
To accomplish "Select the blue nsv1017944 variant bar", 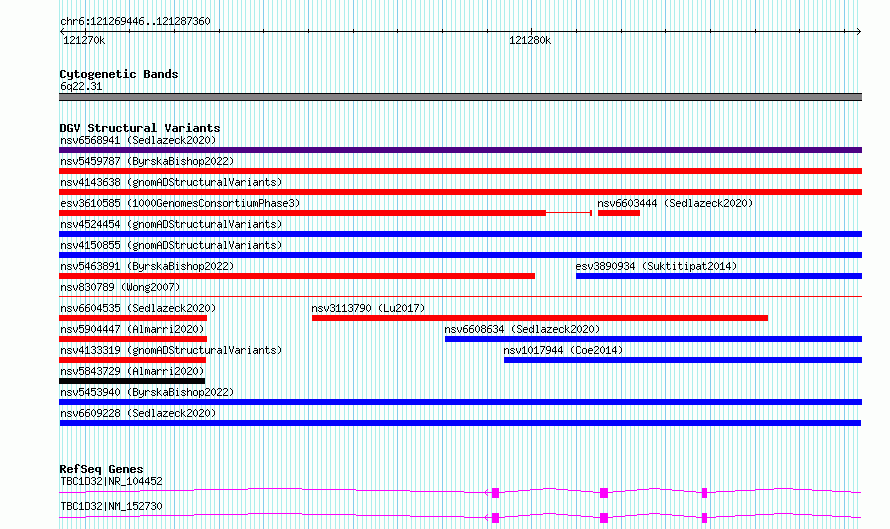I will [x=683, y=360].
